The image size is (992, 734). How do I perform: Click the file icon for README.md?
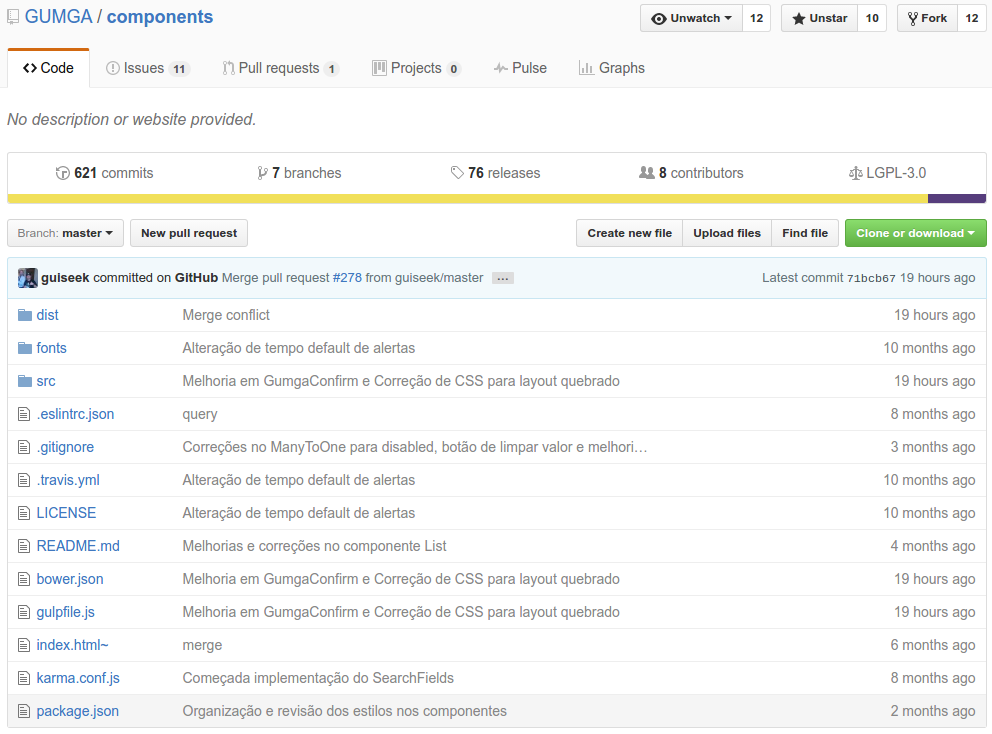(24, 546)
